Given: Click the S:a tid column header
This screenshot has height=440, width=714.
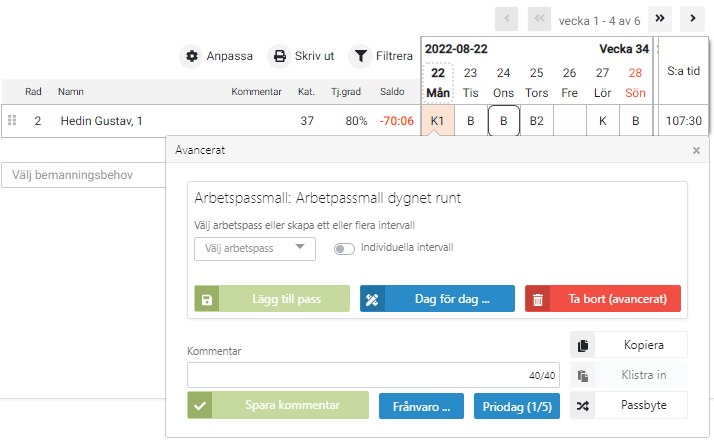Looking at the screenshot, I should (x=683, y=71).
